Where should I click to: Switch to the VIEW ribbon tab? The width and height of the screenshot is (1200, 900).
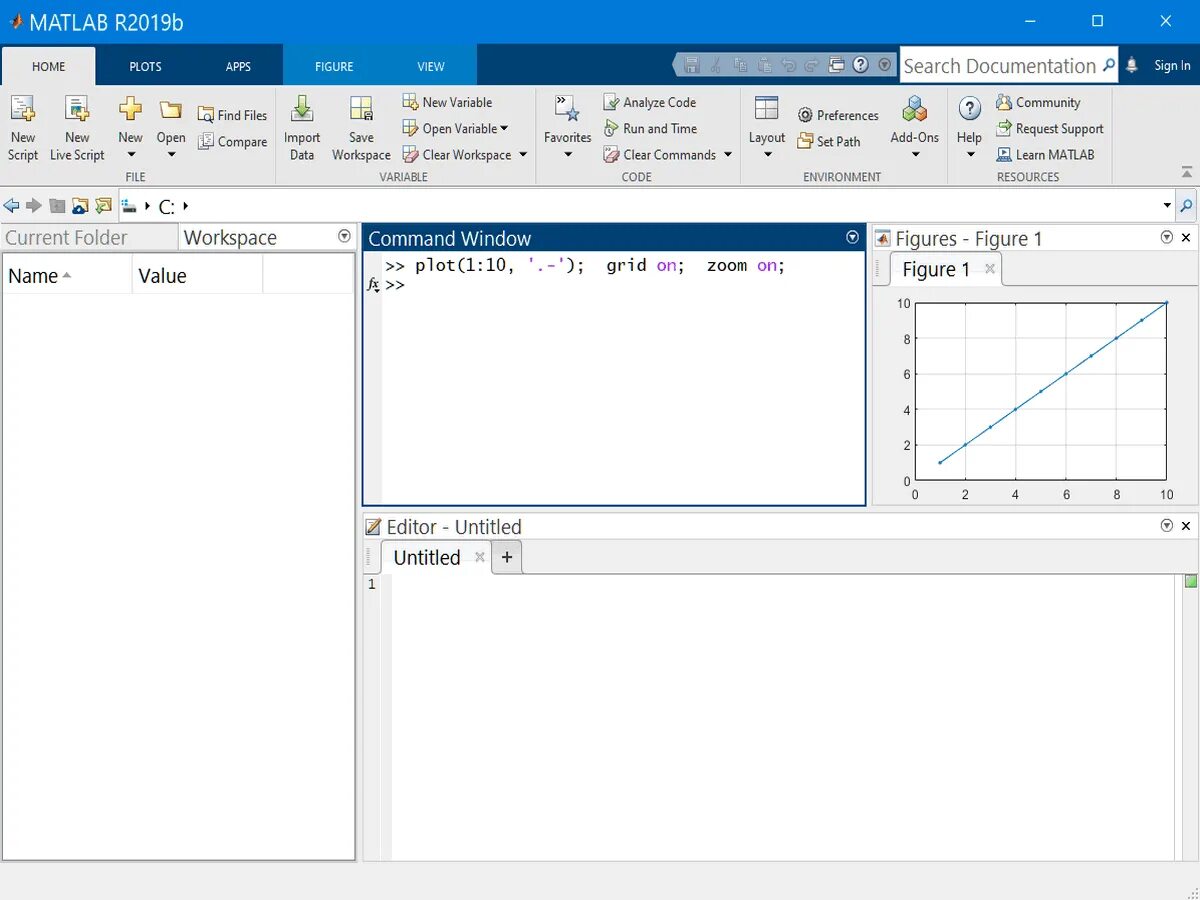[x=431, y=66]
